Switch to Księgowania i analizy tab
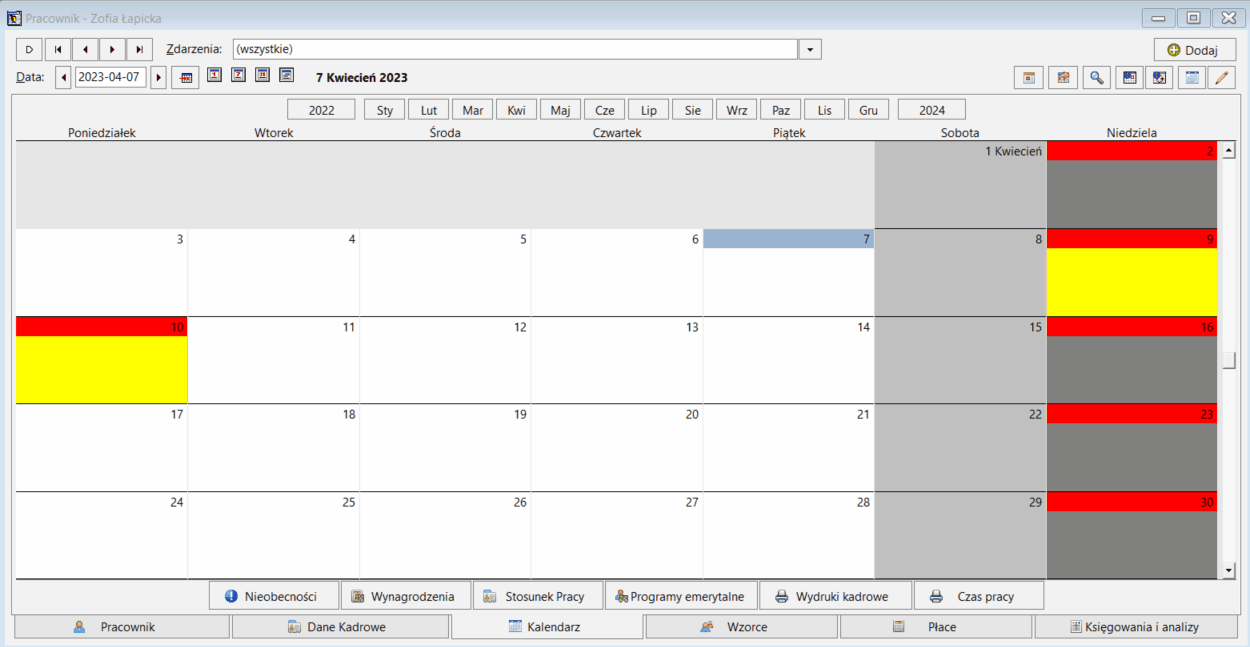 coord(1135,627)
